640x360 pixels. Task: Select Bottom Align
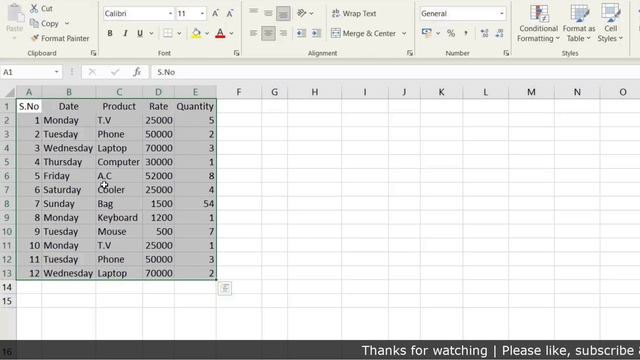tap(283, 13)
